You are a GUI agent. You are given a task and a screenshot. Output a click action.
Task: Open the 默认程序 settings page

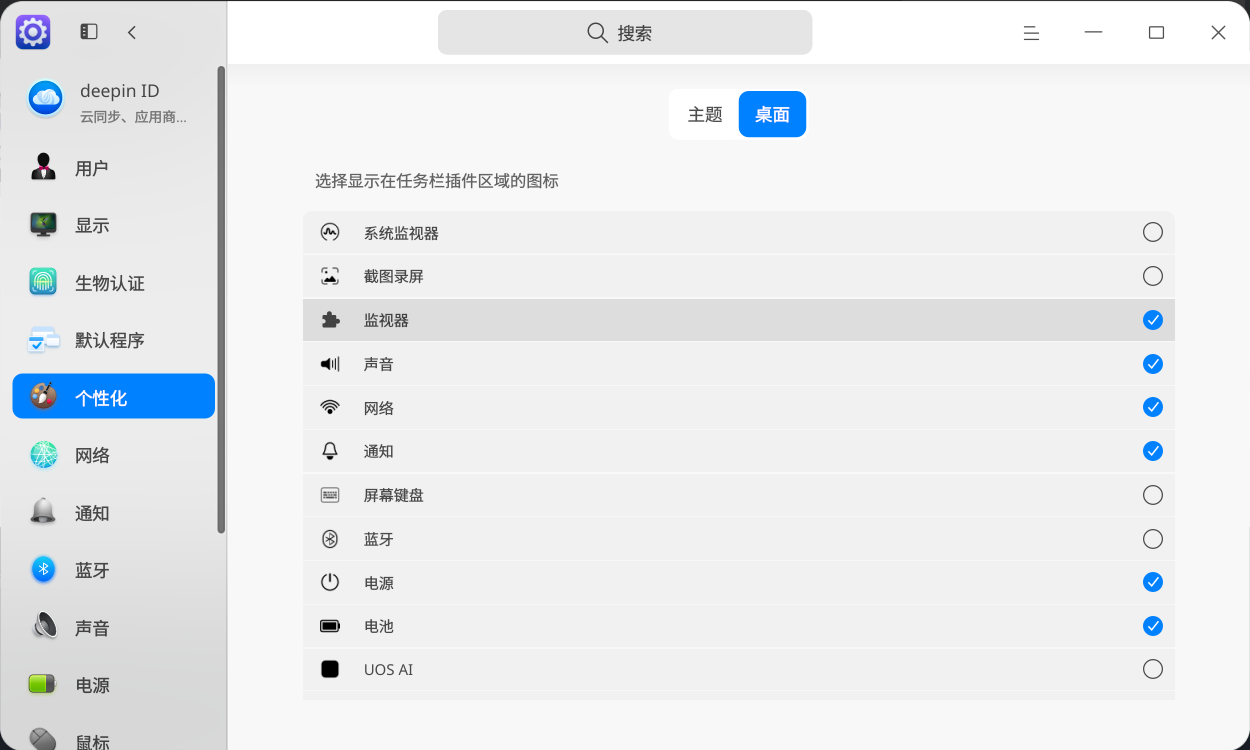coord(114,340)
